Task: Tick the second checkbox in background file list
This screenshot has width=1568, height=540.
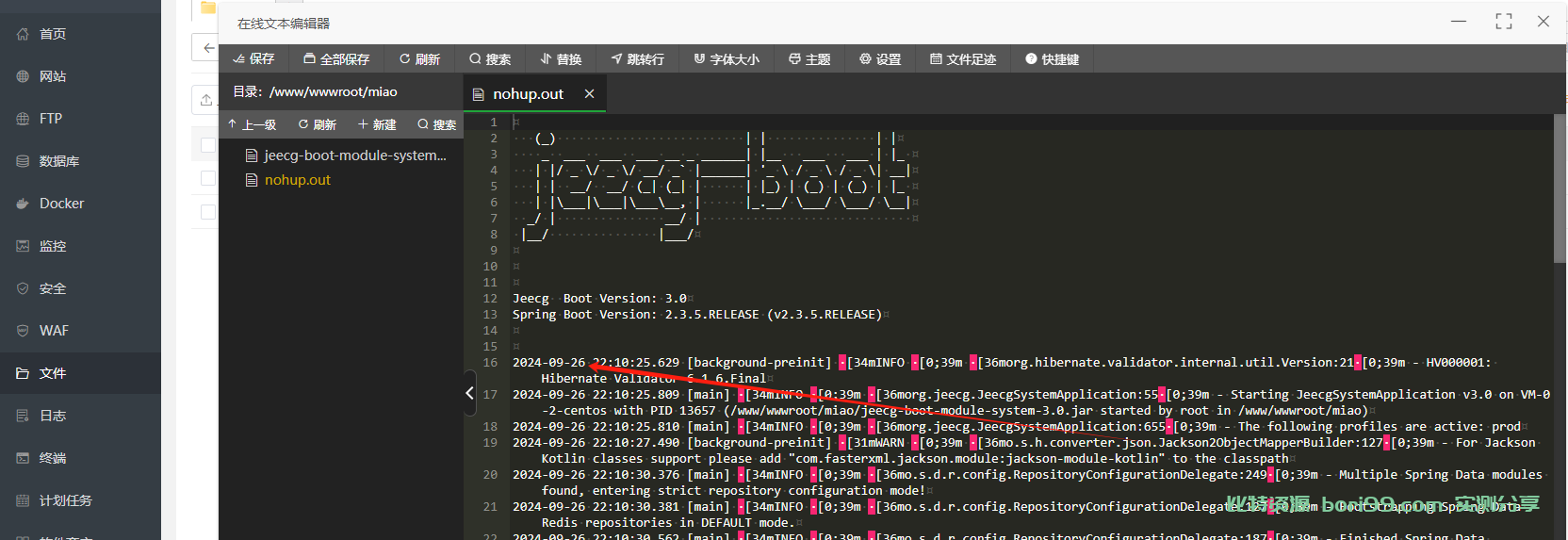Action: [x=208, y=178]
